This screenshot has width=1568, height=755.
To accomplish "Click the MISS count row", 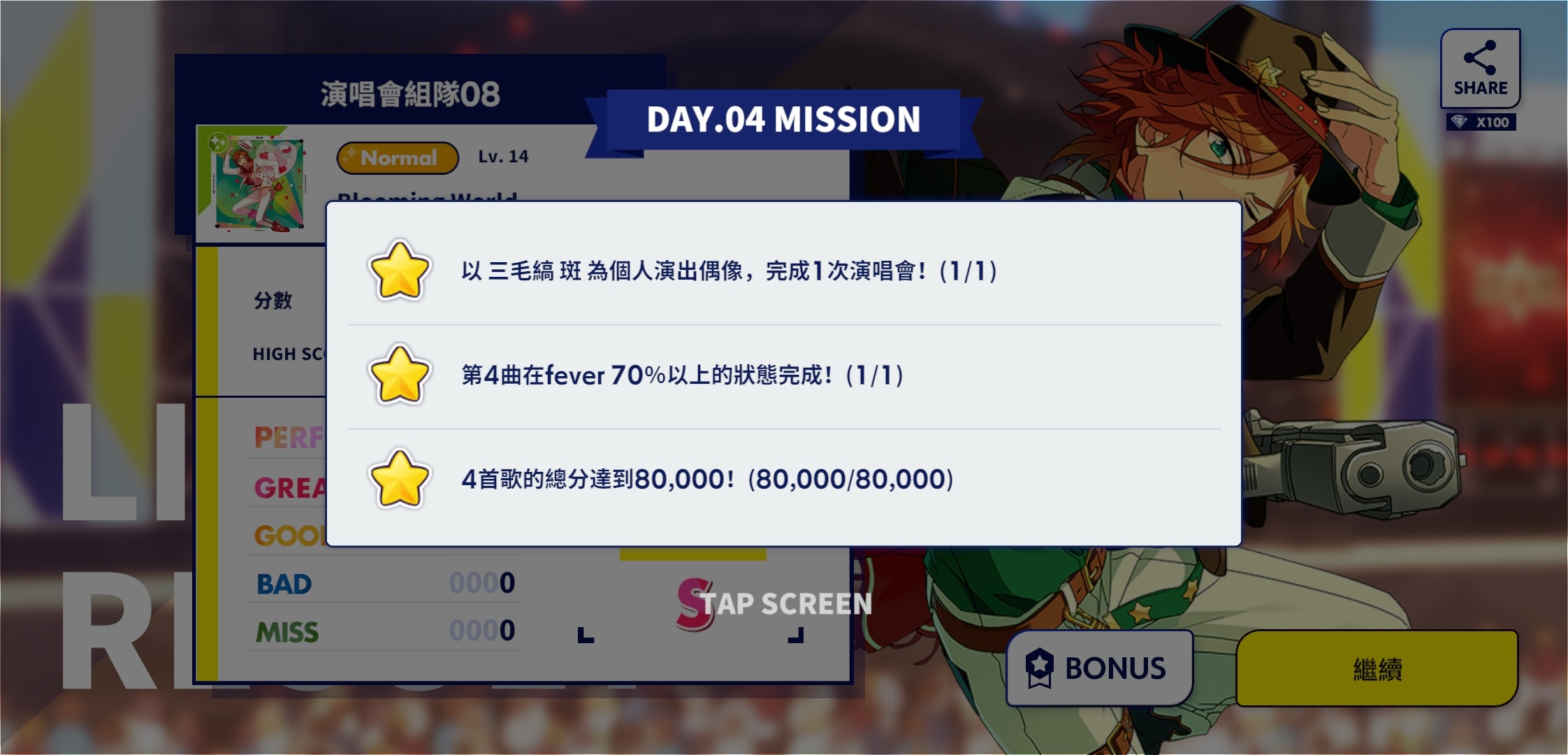I will tap(385, 631).
